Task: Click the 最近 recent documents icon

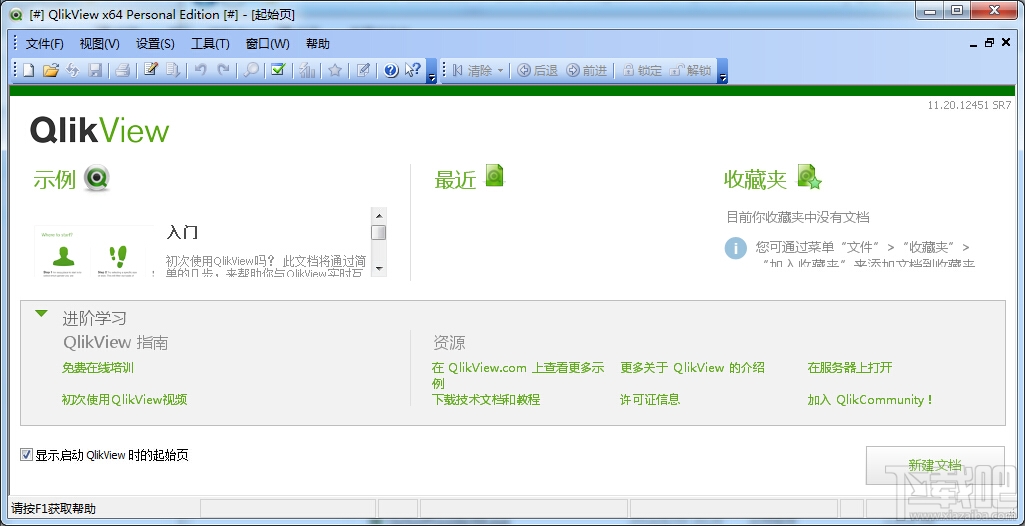Action: (495, 176)
